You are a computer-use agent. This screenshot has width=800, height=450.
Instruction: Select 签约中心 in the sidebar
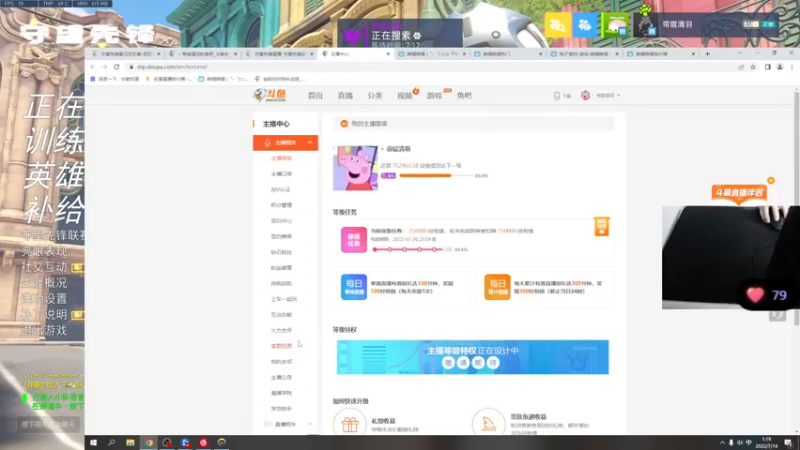pos(281,221)
